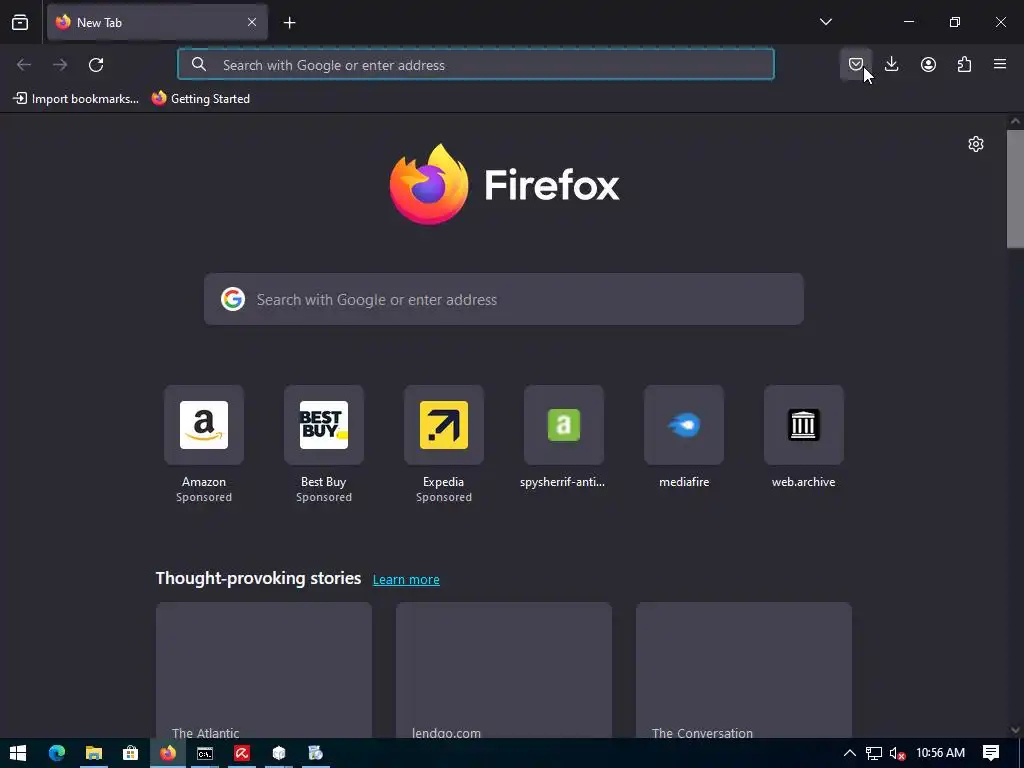Viewport: 1024px width, 768px height.
Task: Open the Action Center notifications
Action: [x=991, y=753]
